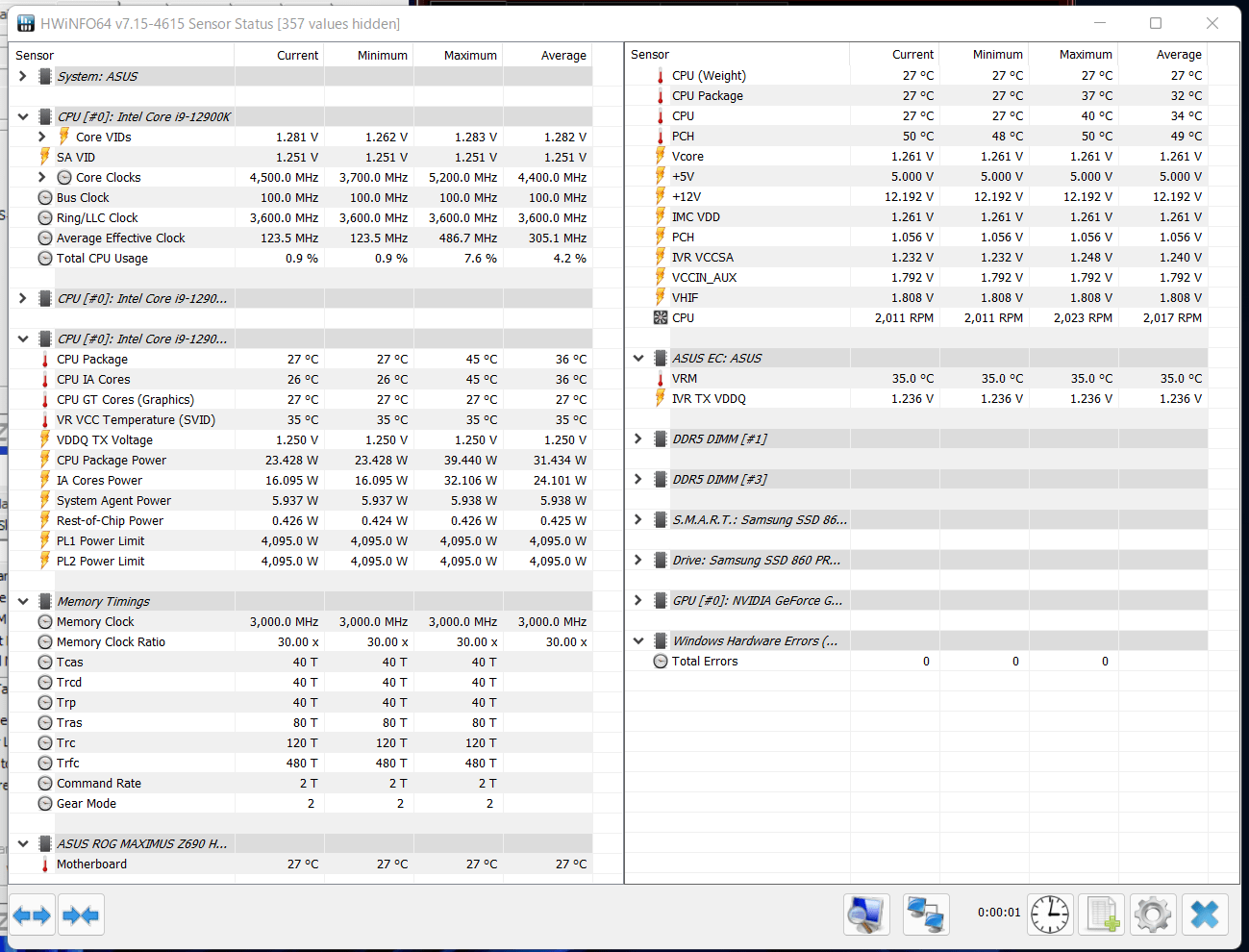Click the logging start sheet icon
The width and height of the screenshot is (1249, 952).
pos(1102,914)
